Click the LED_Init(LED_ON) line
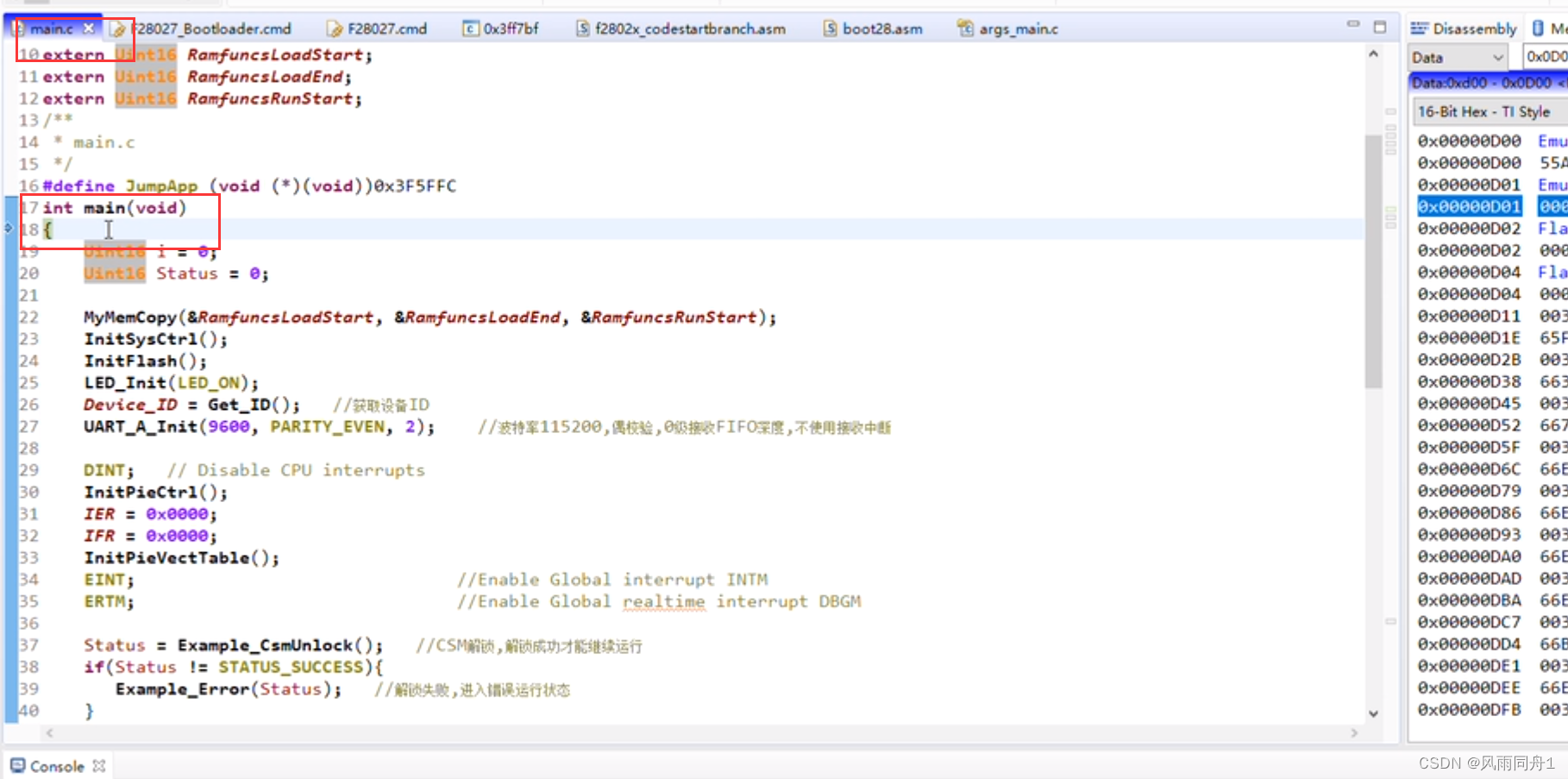 tap(171, 382)
